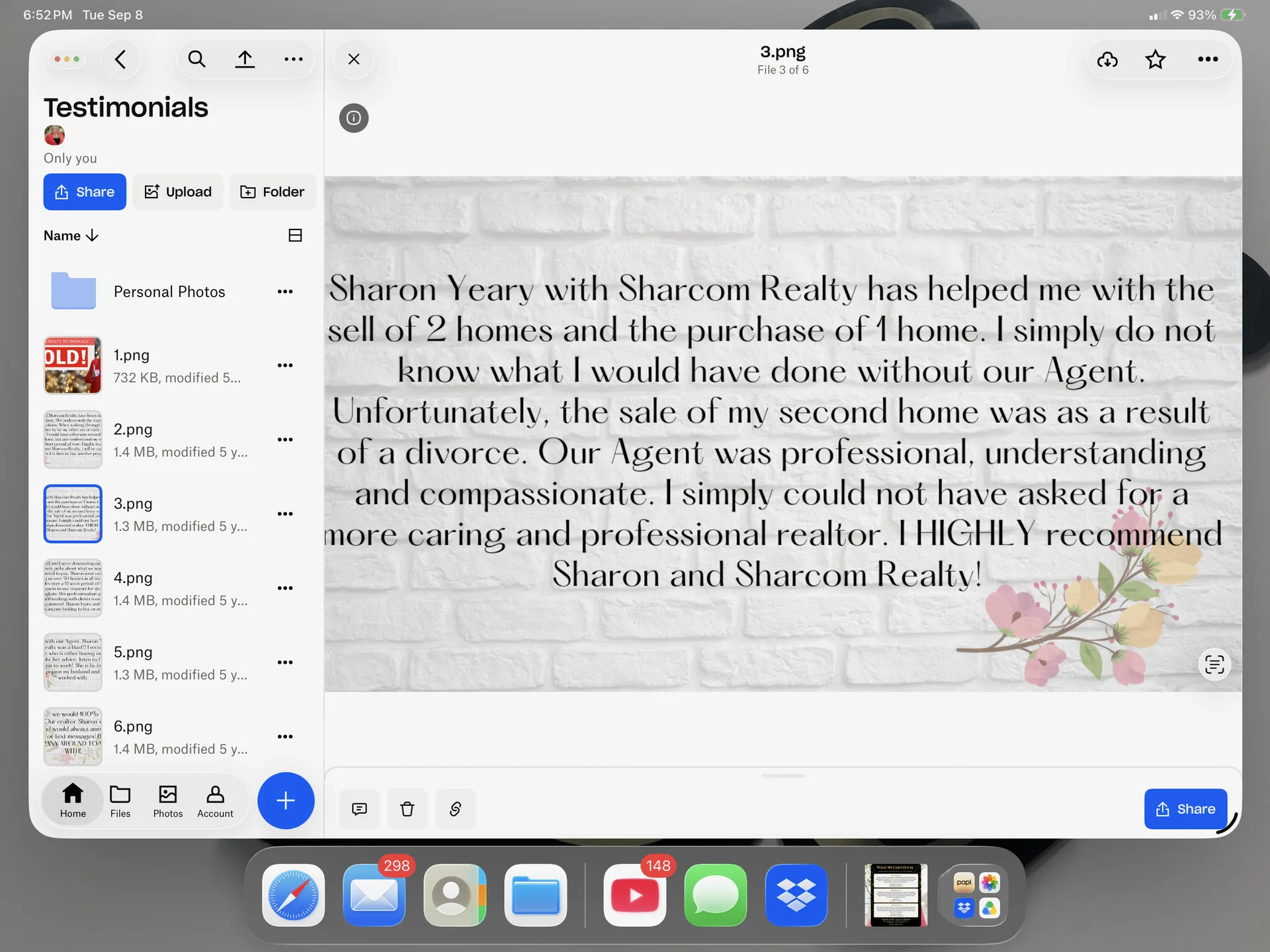This screenshot has width=1270, height=952.
Task: Open options menu for 2.png
Action: [285, 440]
